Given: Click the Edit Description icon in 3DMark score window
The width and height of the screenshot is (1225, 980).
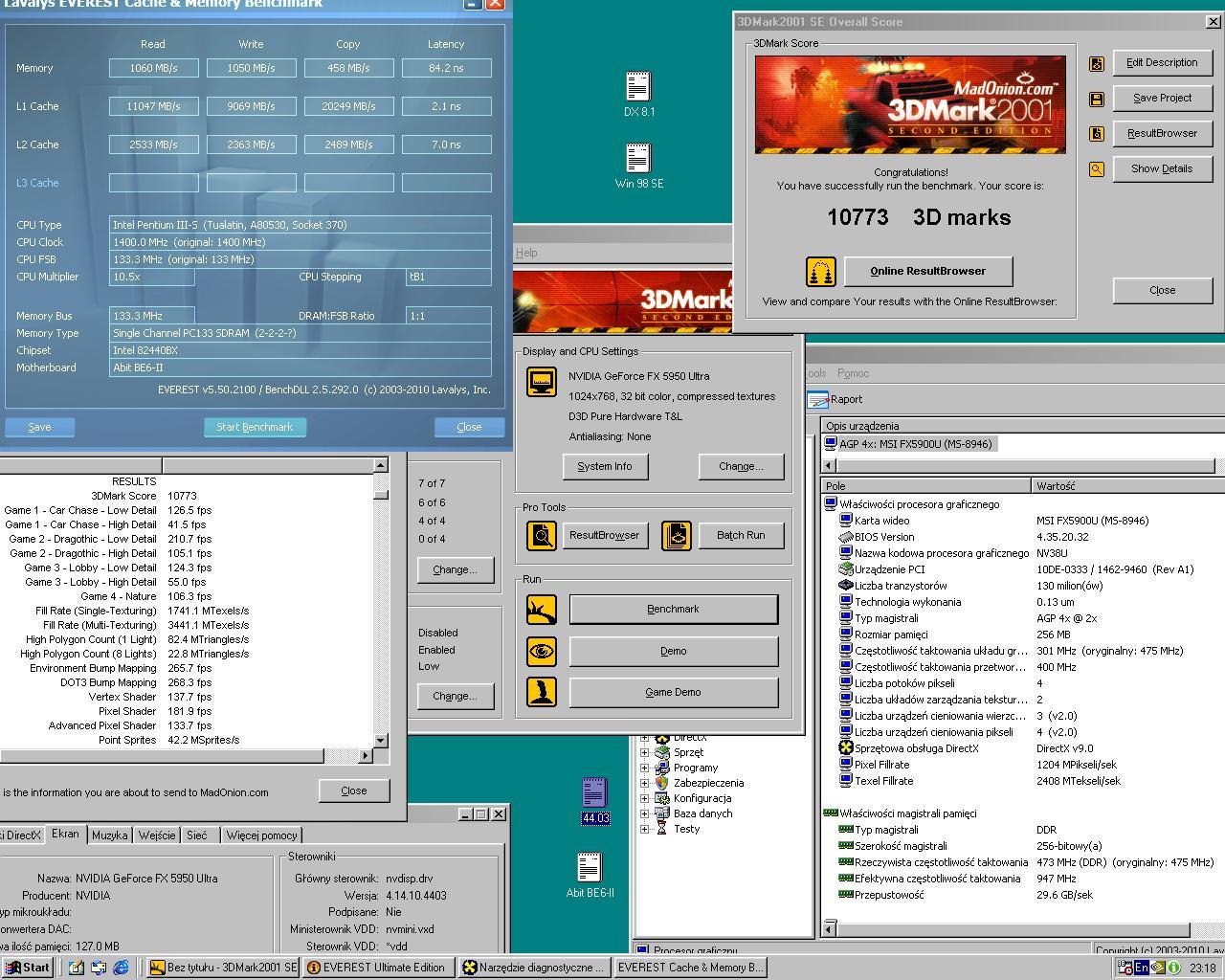Looking at the screenshot, I should pos(1097,64).
